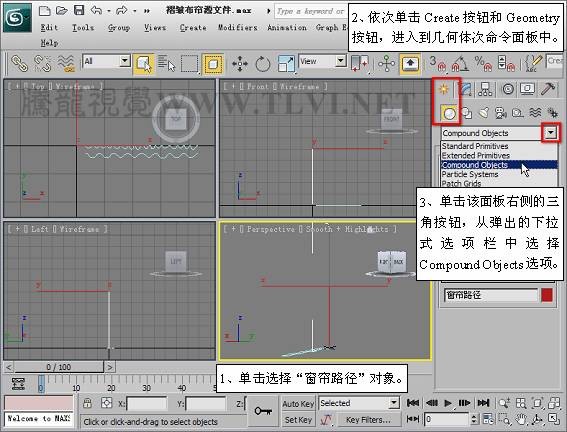
Task: Activate the Select and Scale tool
Action: pos(286,64)
